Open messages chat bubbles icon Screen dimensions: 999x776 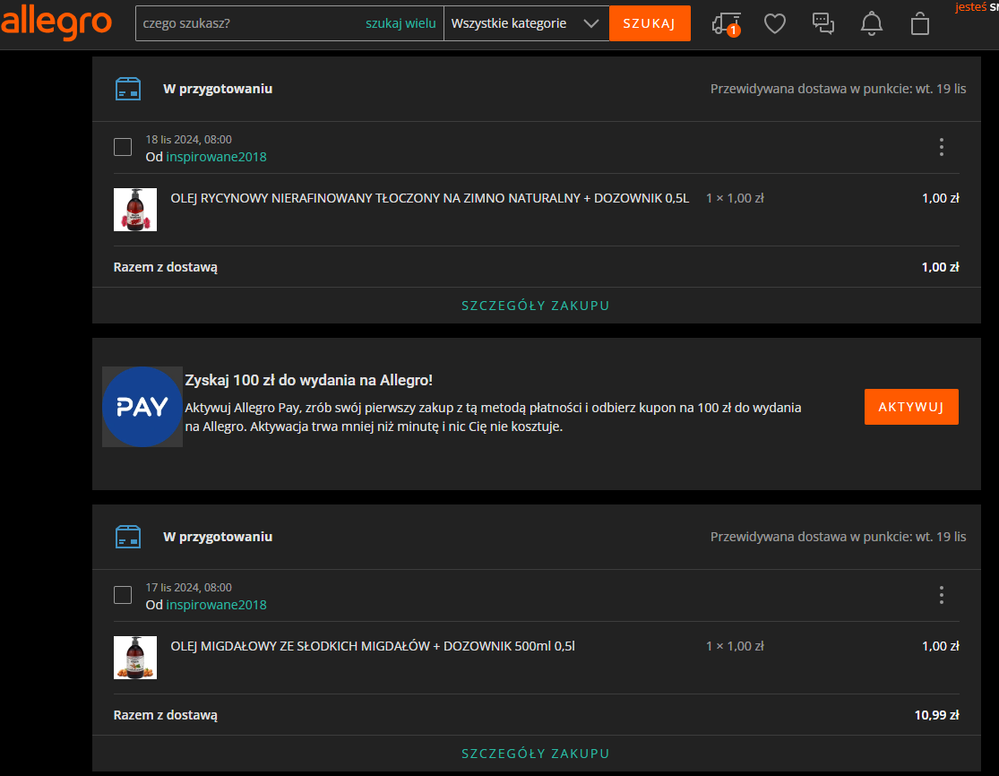click(823, 24)
